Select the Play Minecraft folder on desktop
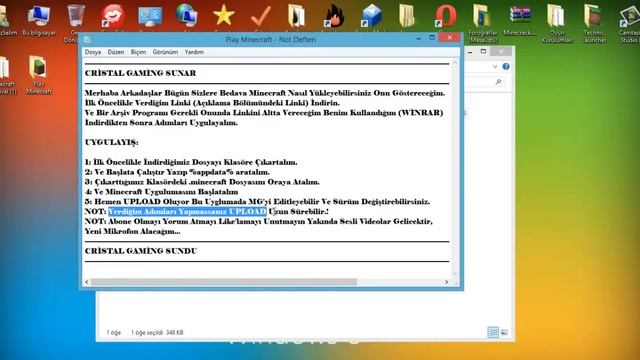This screenshot has height=360, width=640. [38, 75]
